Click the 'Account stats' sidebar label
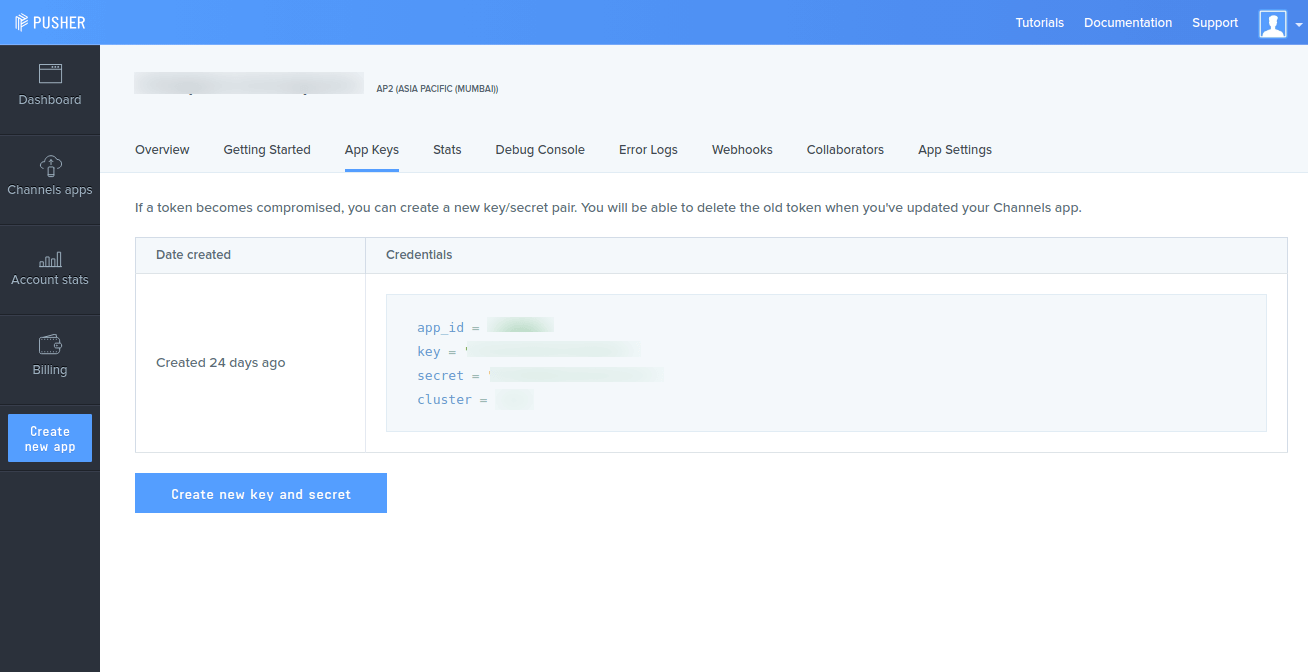This screenshot has width=1308, height=672. click(x=50, y=280)
